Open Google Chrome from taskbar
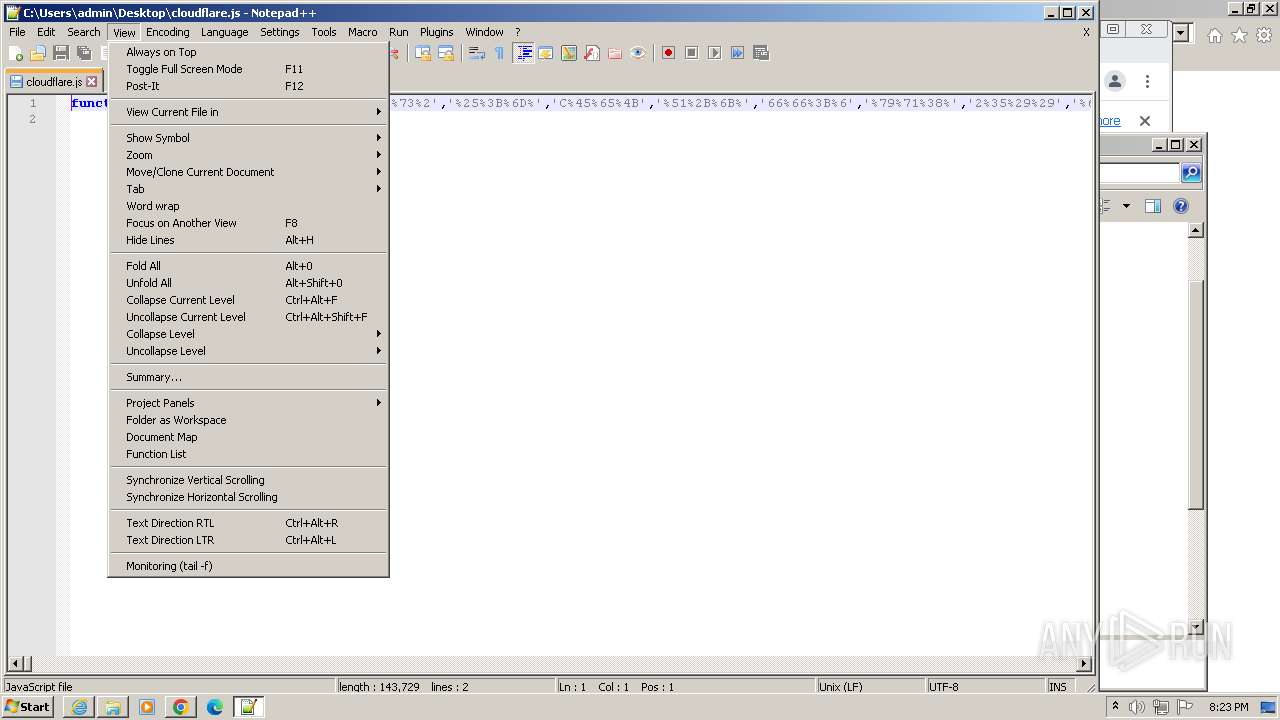Viewport: 1280px width, 720px height. (181, 707)
